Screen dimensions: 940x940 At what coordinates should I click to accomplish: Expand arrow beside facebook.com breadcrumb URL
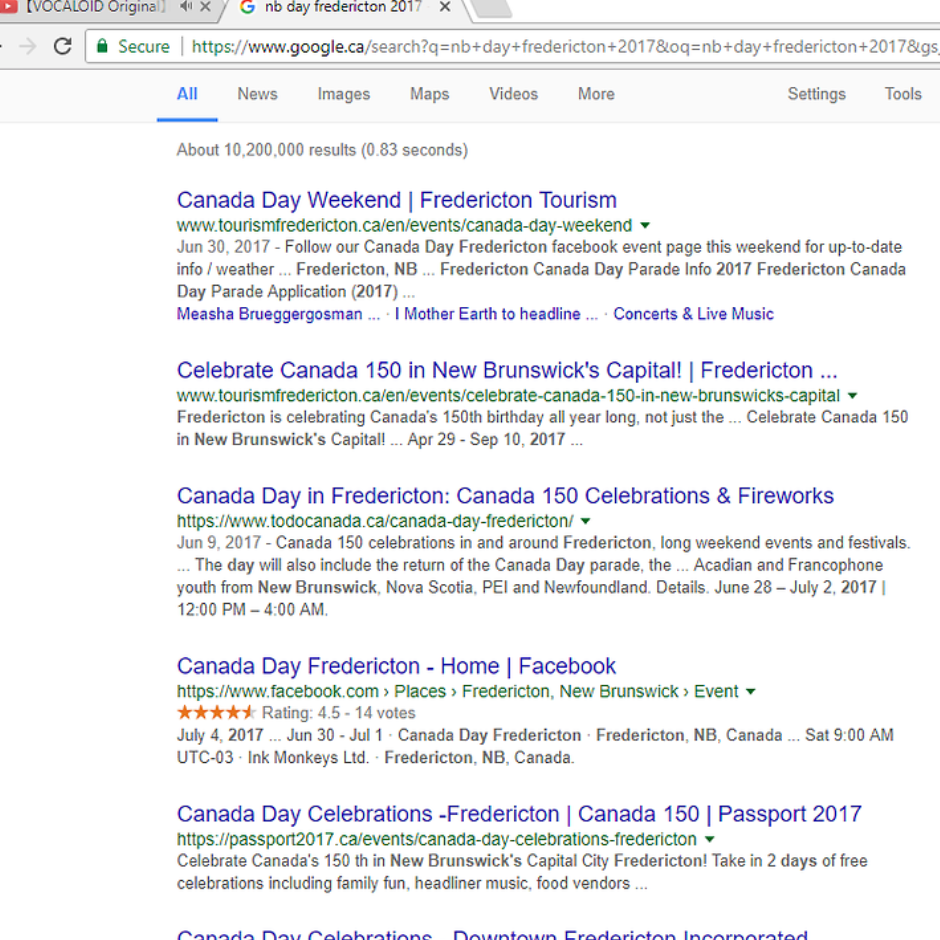pos(751,692)
